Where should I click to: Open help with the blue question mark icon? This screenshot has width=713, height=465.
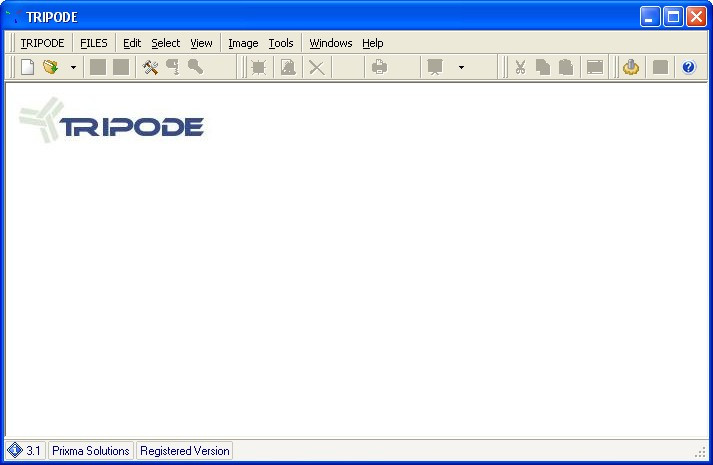coord(689,67)
